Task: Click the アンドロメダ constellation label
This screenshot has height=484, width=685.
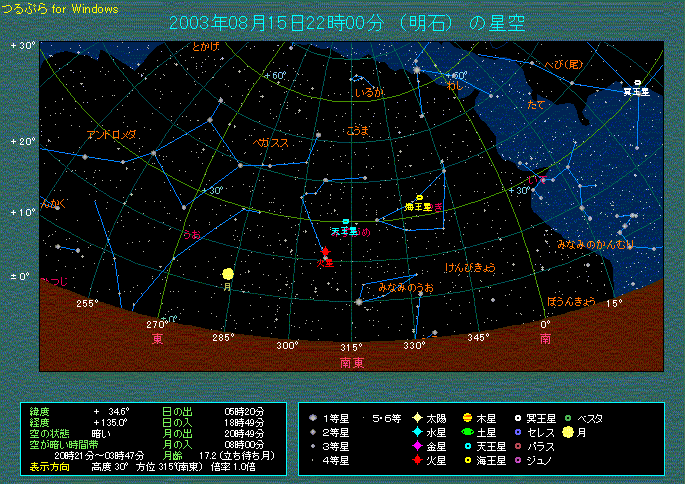Action: pos(111,134)
